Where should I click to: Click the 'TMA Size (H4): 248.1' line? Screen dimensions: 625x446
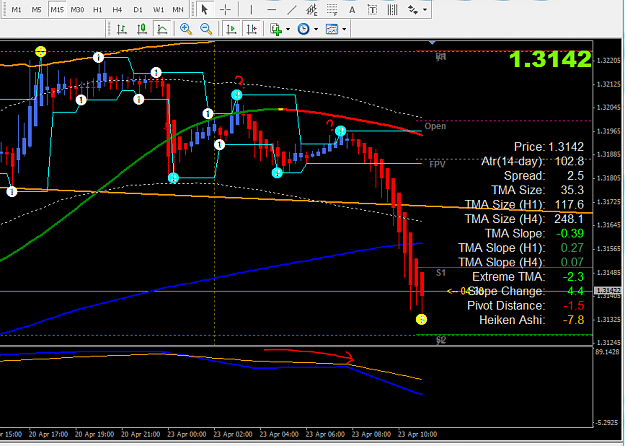525,219
